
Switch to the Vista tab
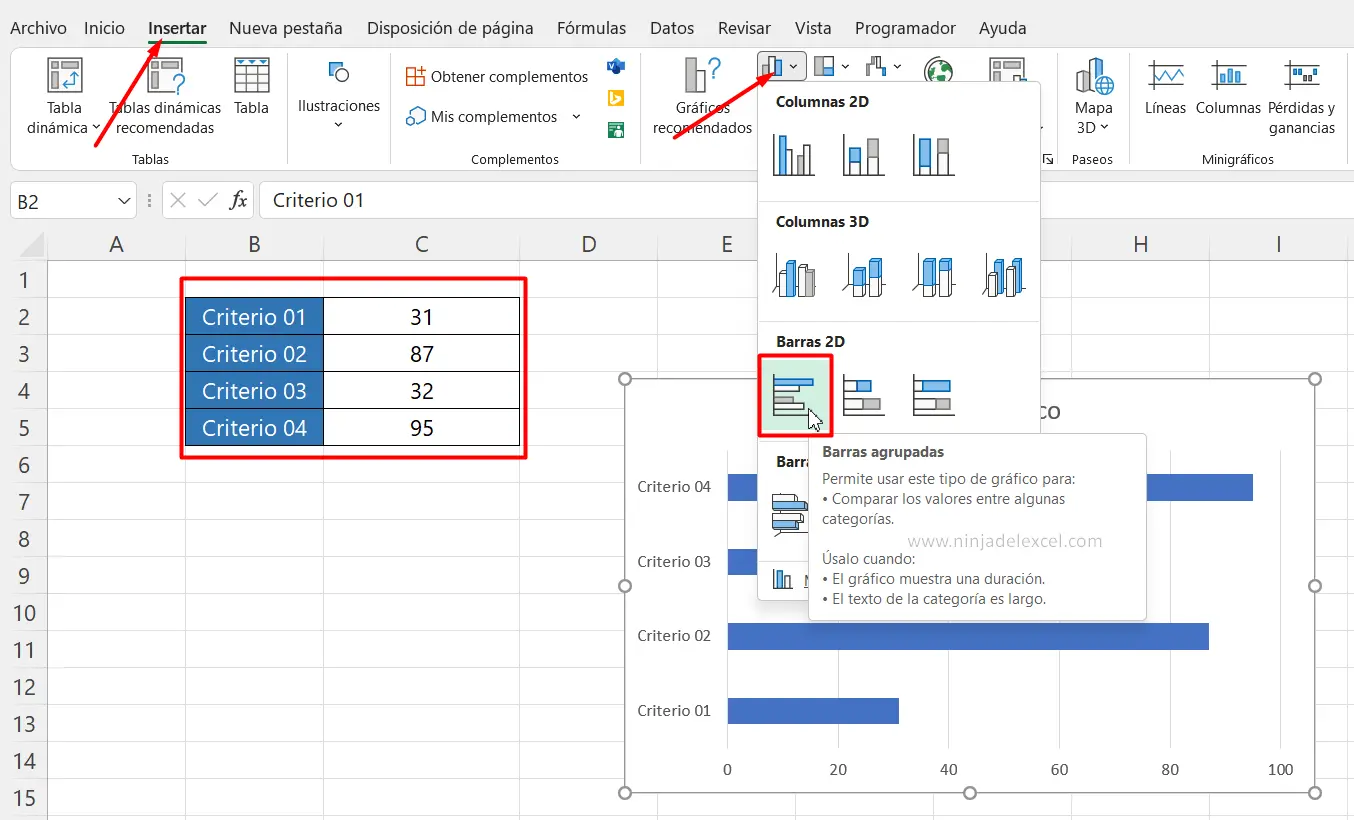click(x=813, y=28)
